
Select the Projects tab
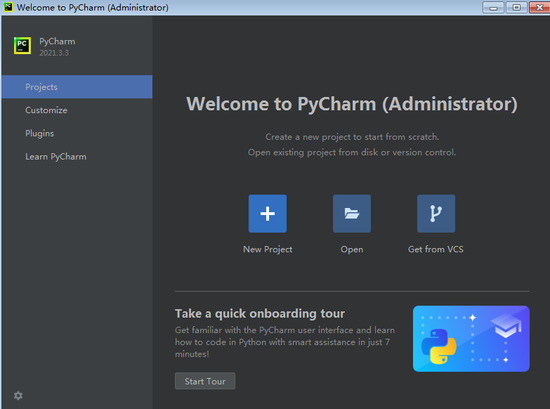coord(77,87)
